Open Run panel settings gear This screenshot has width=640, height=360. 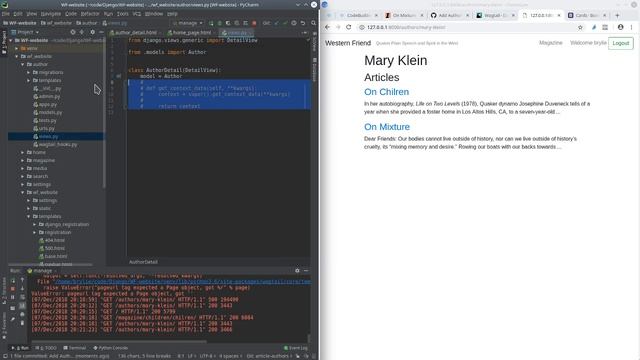pyautogui.click(x=297, y=271)
